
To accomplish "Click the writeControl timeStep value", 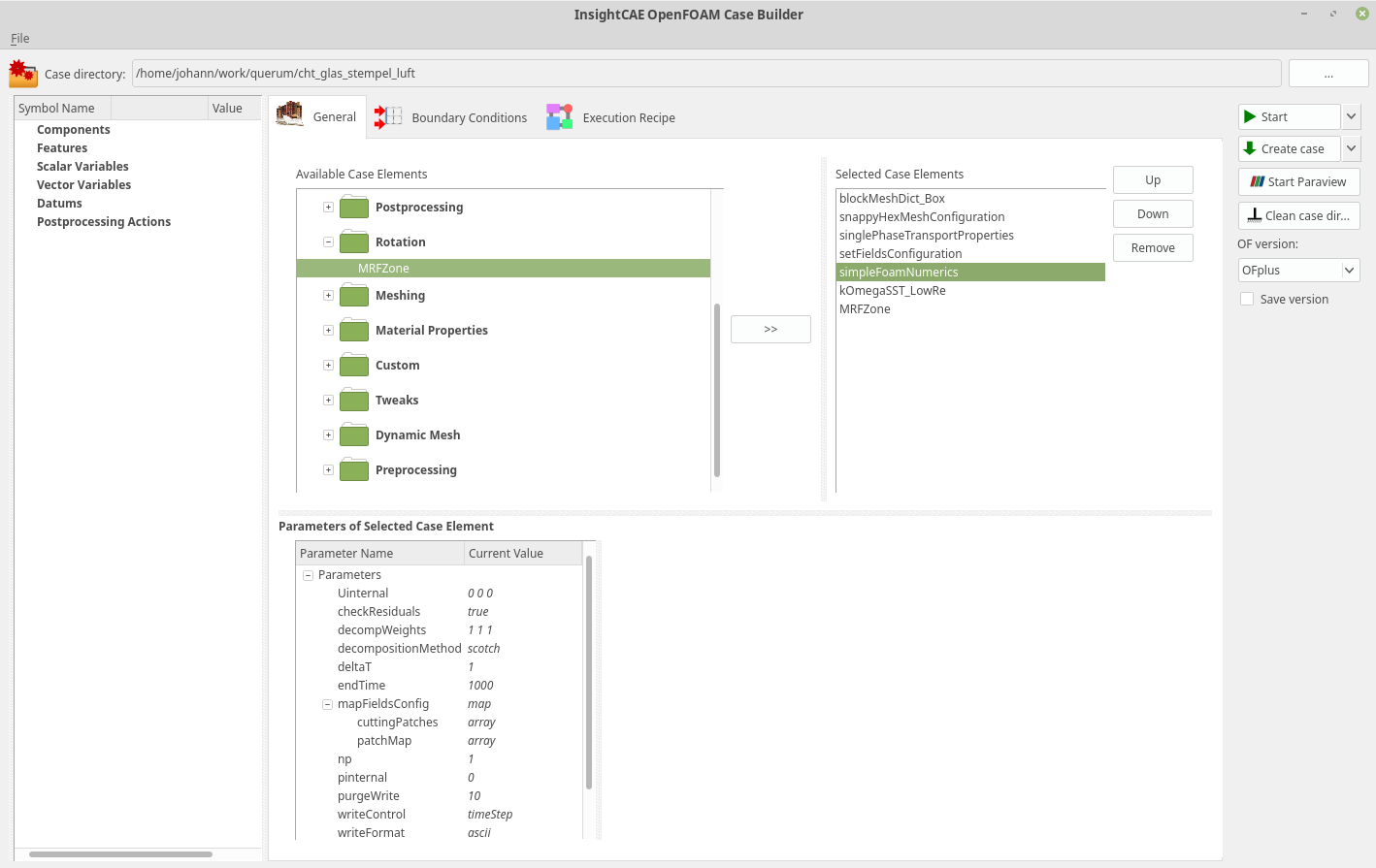I will (490, 814).
